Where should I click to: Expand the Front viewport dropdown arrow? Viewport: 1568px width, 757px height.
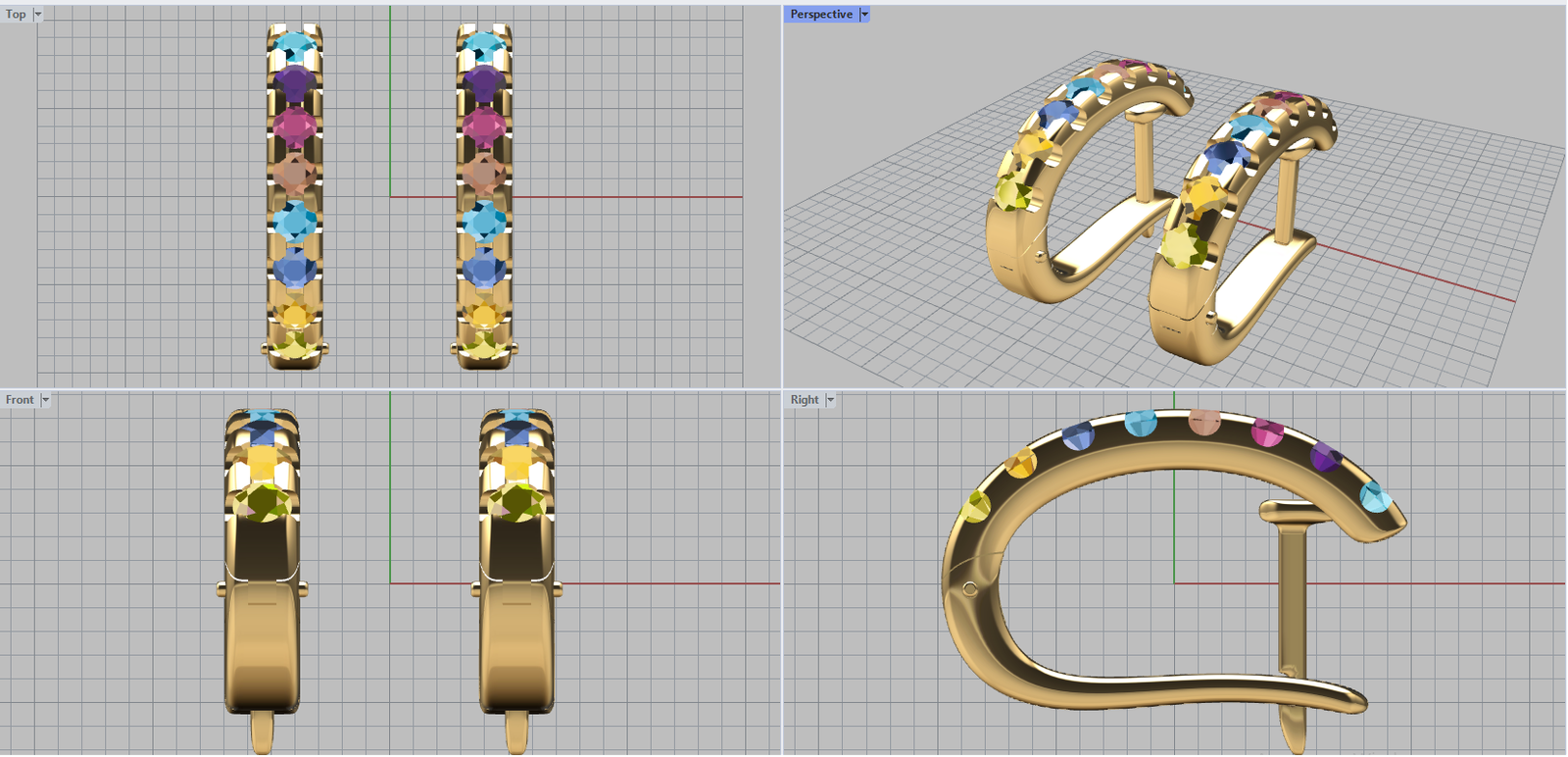45,400
